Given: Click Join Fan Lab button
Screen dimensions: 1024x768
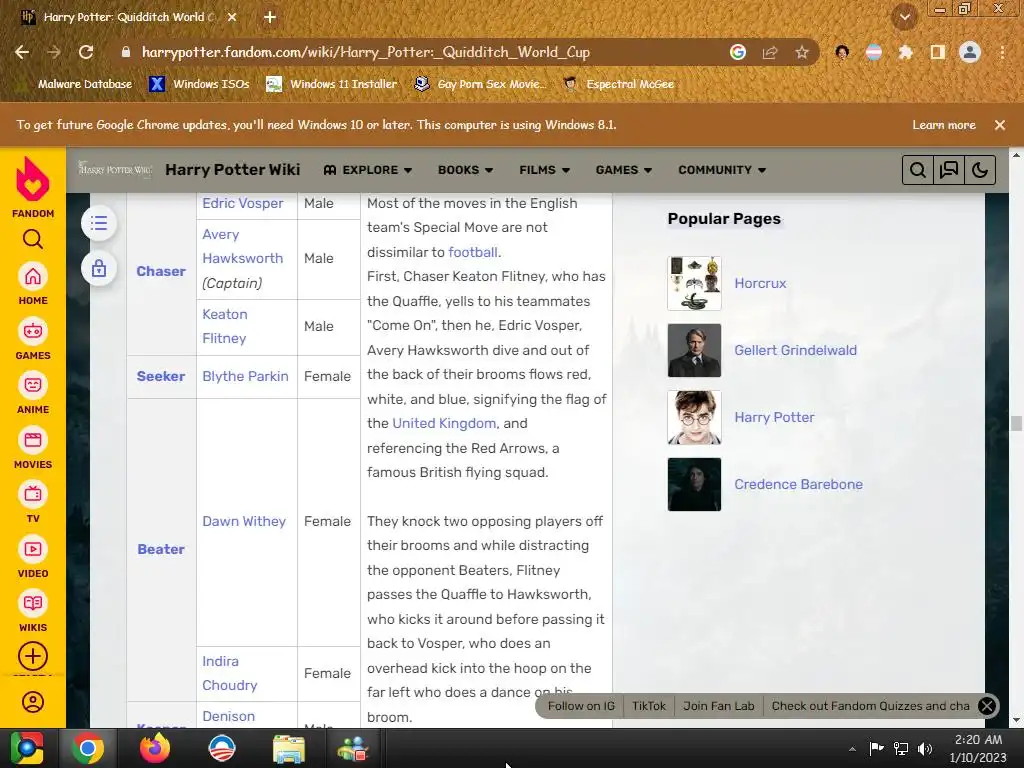Looking at the screenshot, I should 718,706.
